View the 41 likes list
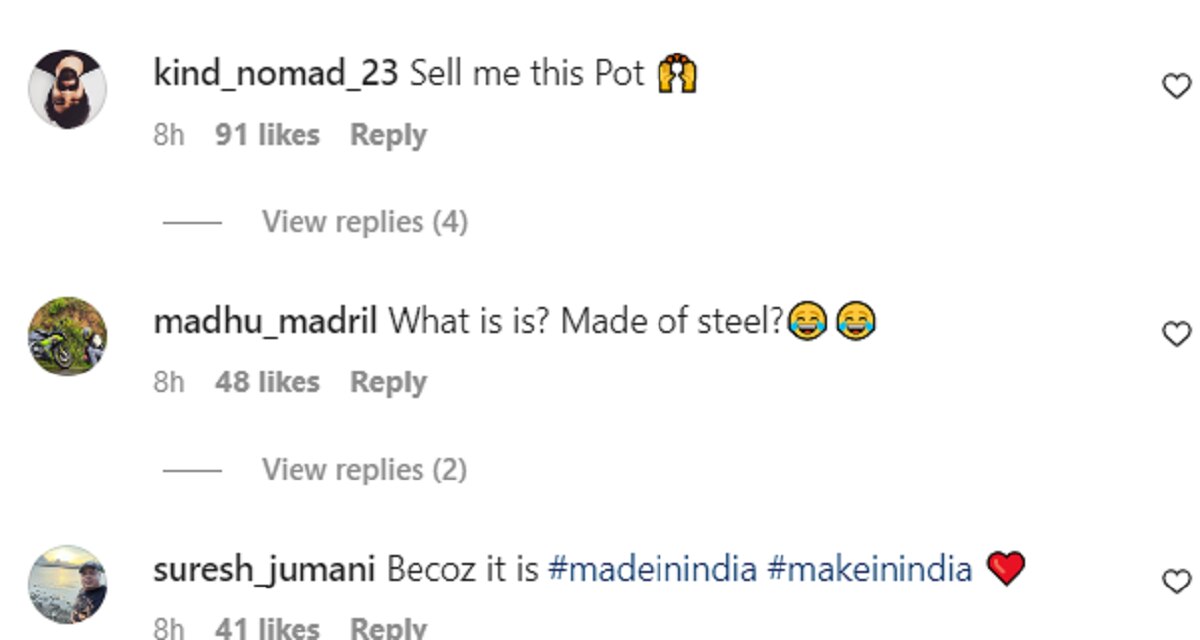 point(267,628)
